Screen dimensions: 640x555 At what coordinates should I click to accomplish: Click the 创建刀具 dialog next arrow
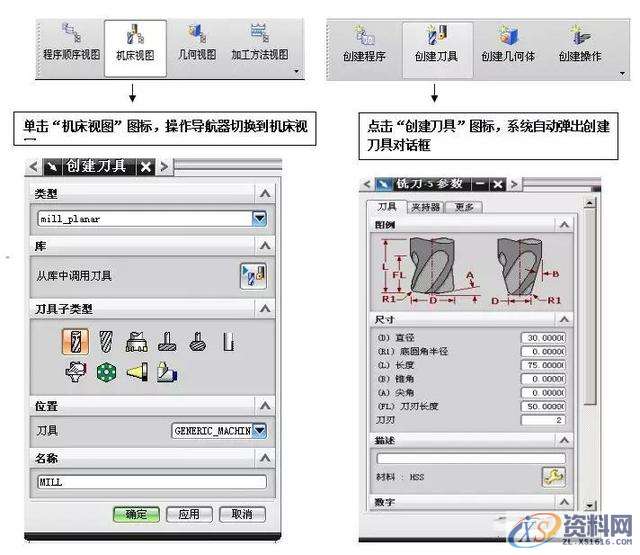pyautogui.click(x=164, y=166)
